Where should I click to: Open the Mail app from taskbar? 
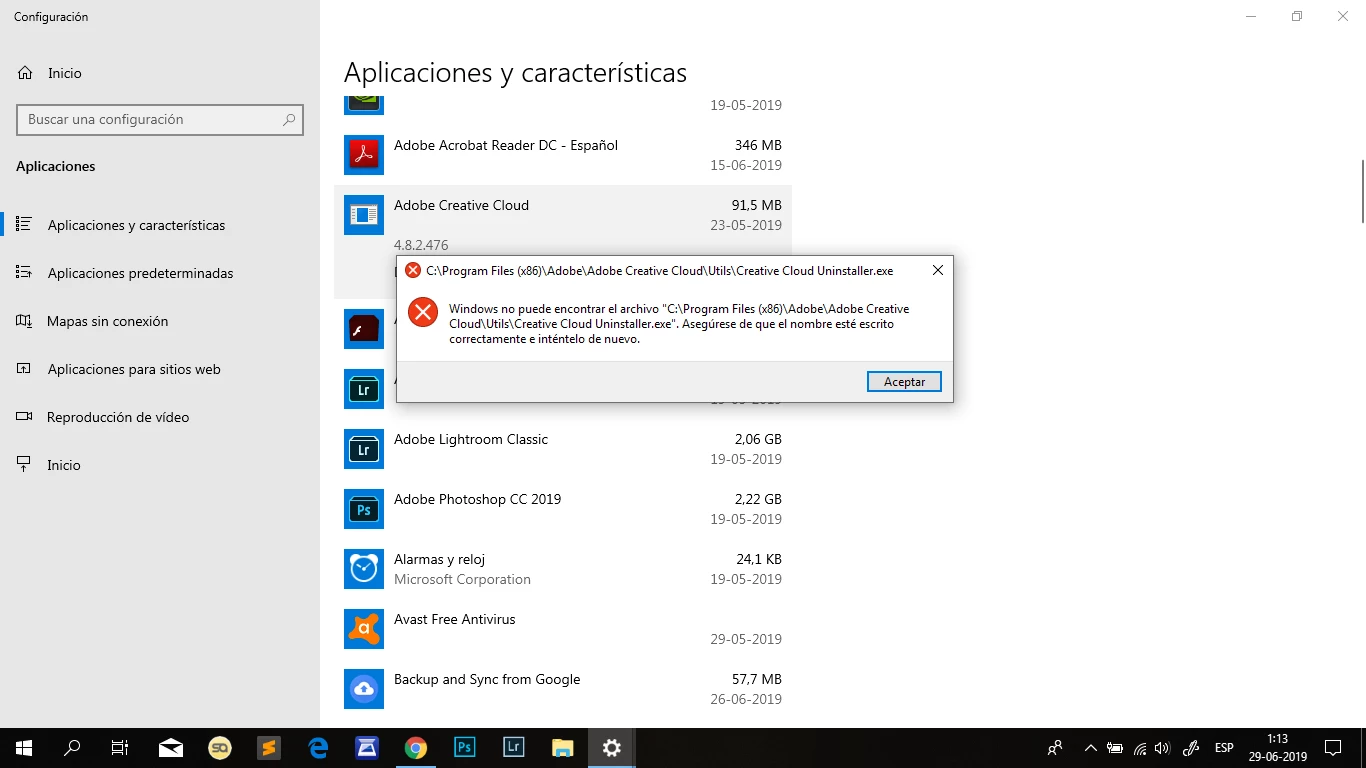tap(171, 748)
